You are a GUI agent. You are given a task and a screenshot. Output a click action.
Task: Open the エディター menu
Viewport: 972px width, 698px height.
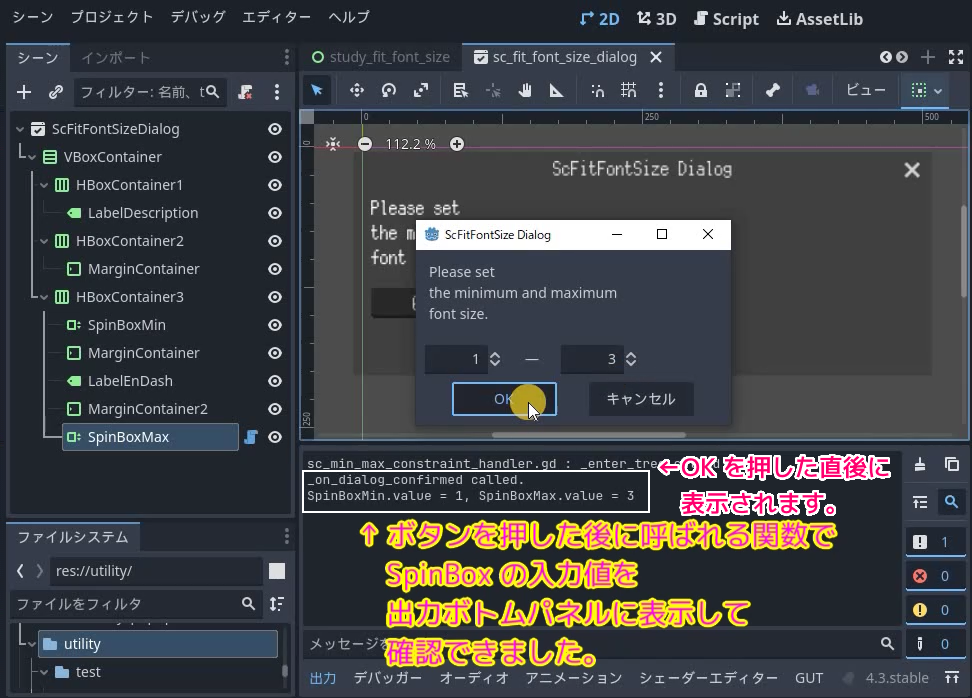[276, 17]
